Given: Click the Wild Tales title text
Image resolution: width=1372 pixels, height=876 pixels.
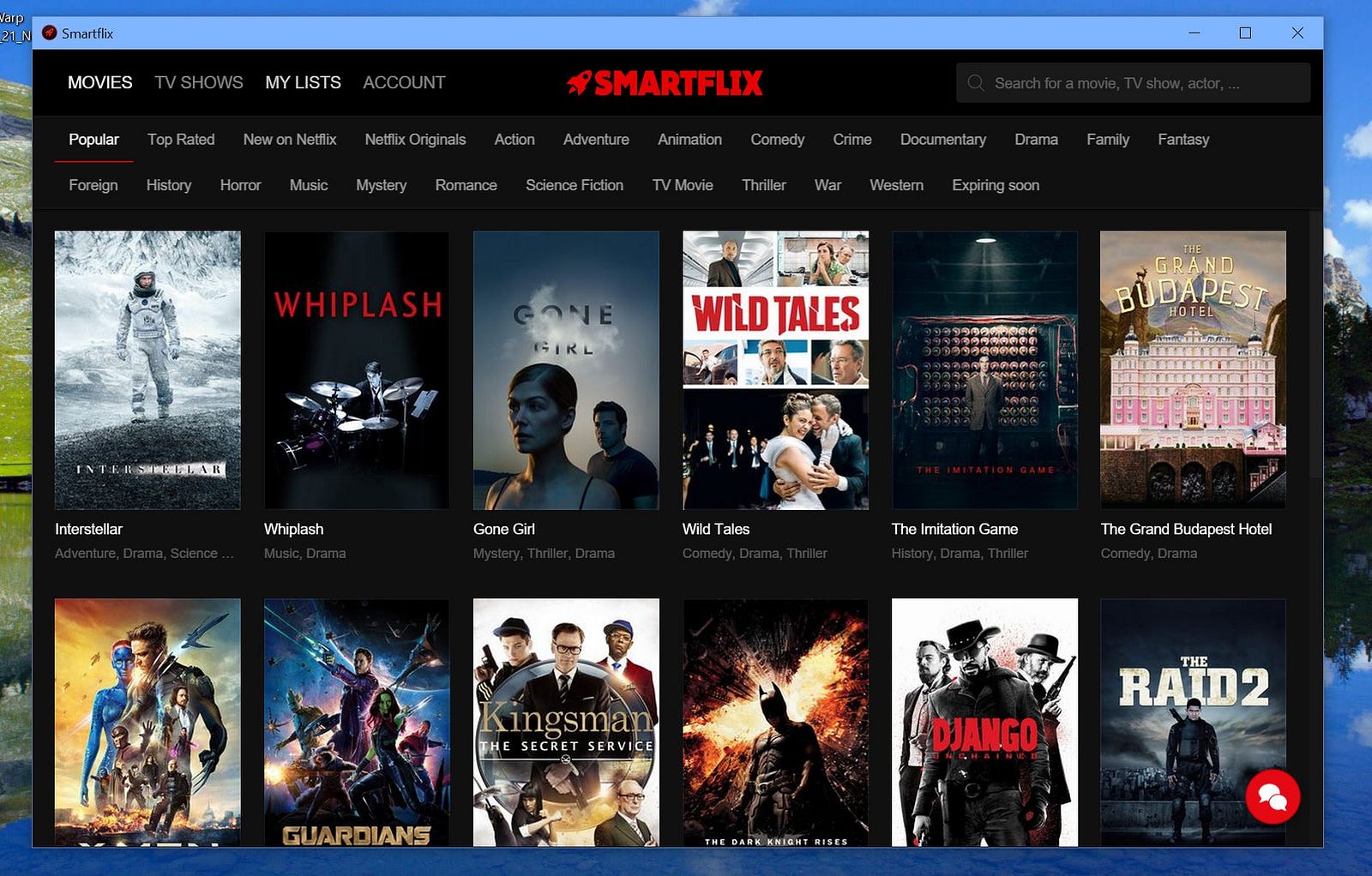Looking at the screenshot, I should pyautogui.click(x=716, y=529).
